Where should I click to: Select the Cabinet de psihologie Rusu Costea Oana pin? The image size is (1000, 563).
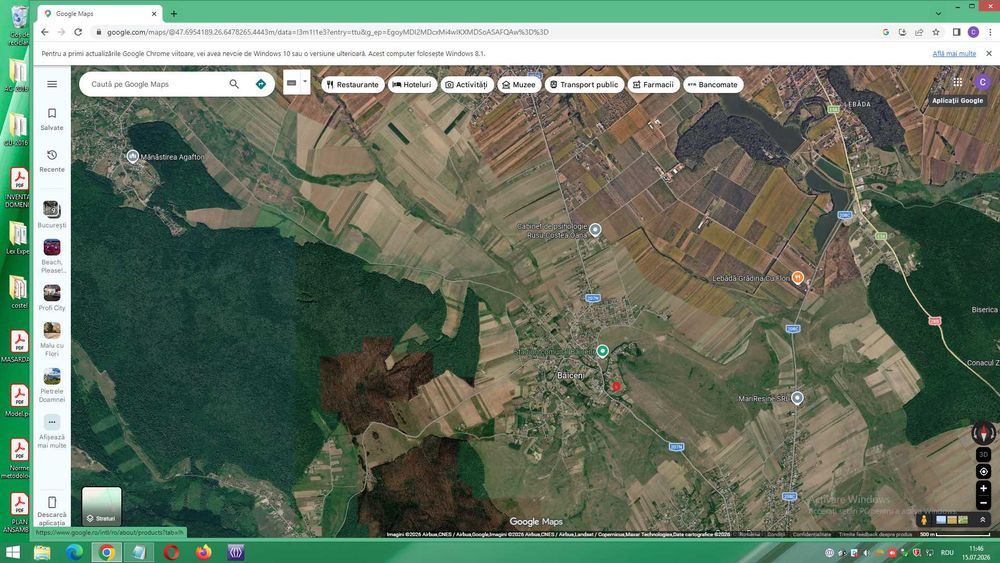point(595,230)
